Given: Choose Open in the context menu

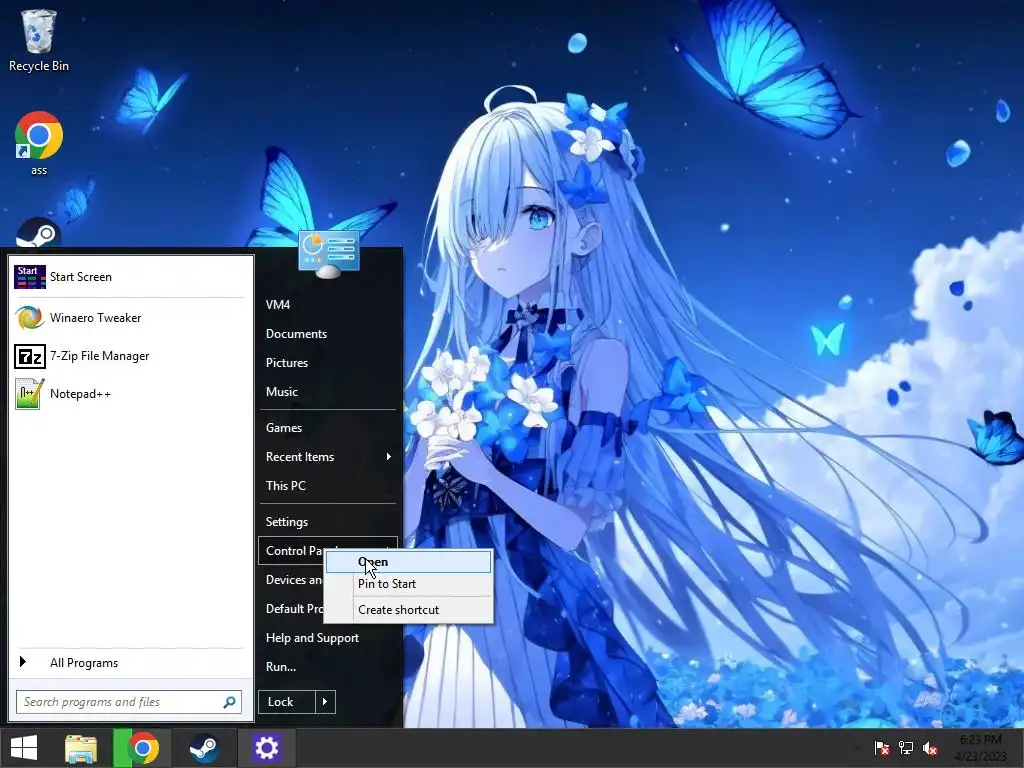Looking at the screenshot, I should pyautogui.click(x=409, y=562).
